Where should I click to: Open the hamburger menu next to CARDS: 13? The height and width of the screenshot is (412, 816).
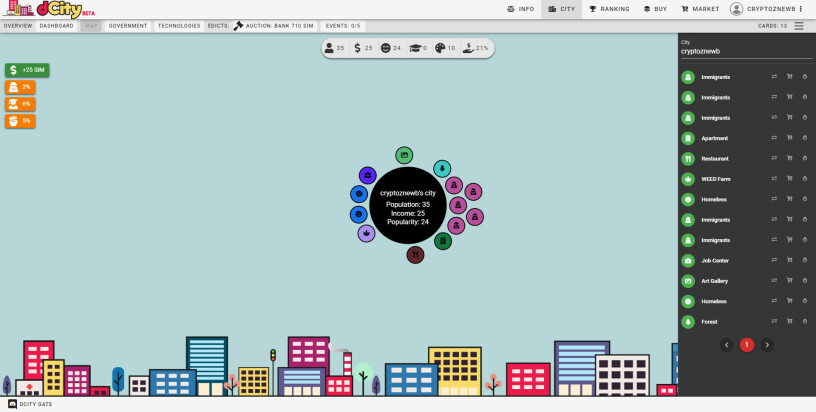pos(799,26)
